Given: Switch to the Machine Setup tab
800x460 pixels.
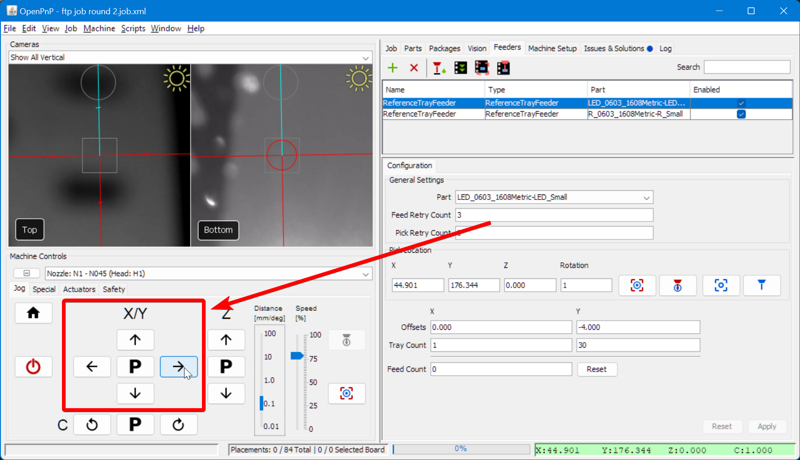Looking at the screenshot, I should pos(552,48).
